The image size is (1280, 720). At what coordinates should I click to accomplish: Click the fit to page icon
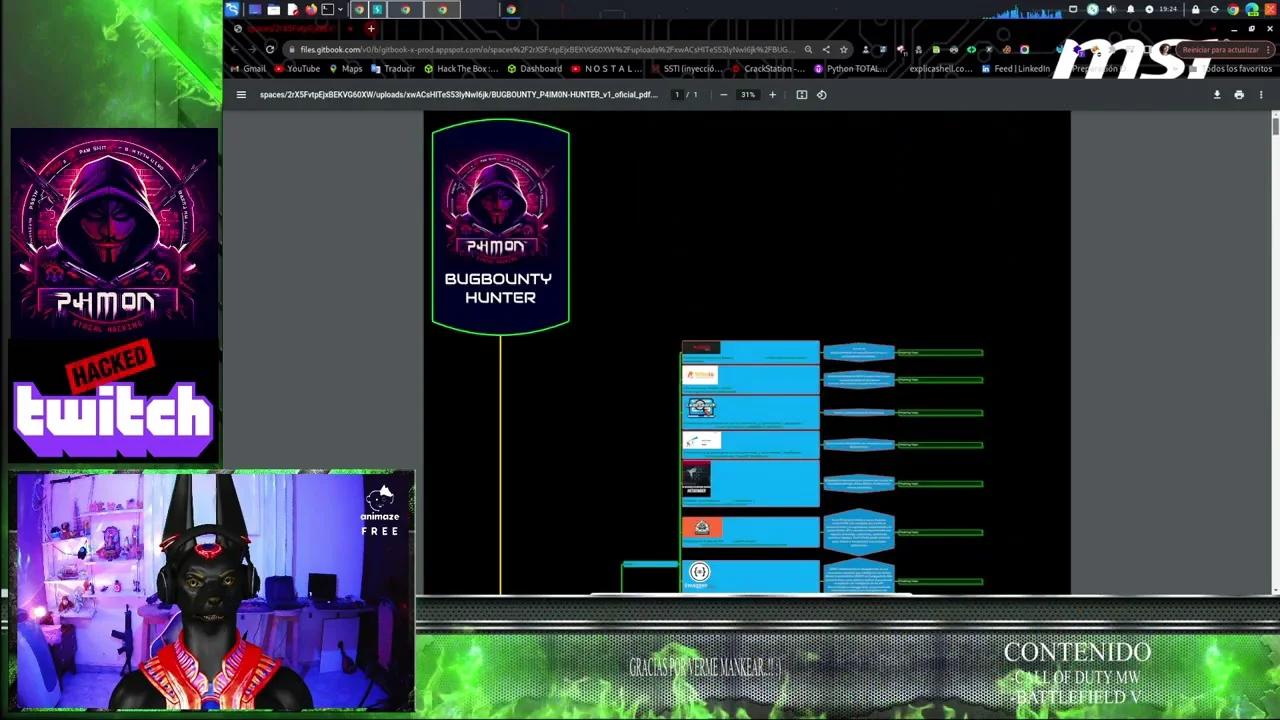[801, 95]
